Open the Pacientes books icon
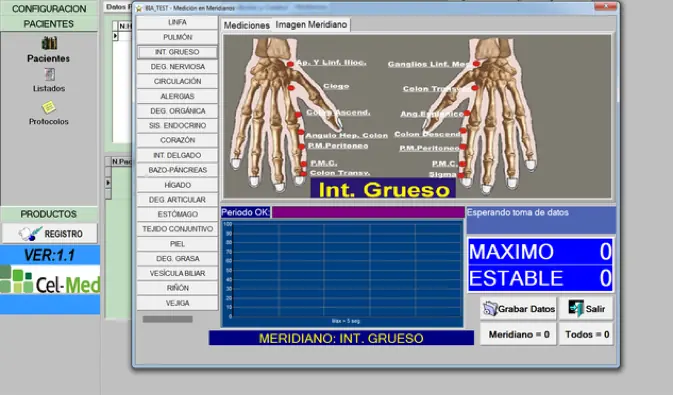 [49, 43]
